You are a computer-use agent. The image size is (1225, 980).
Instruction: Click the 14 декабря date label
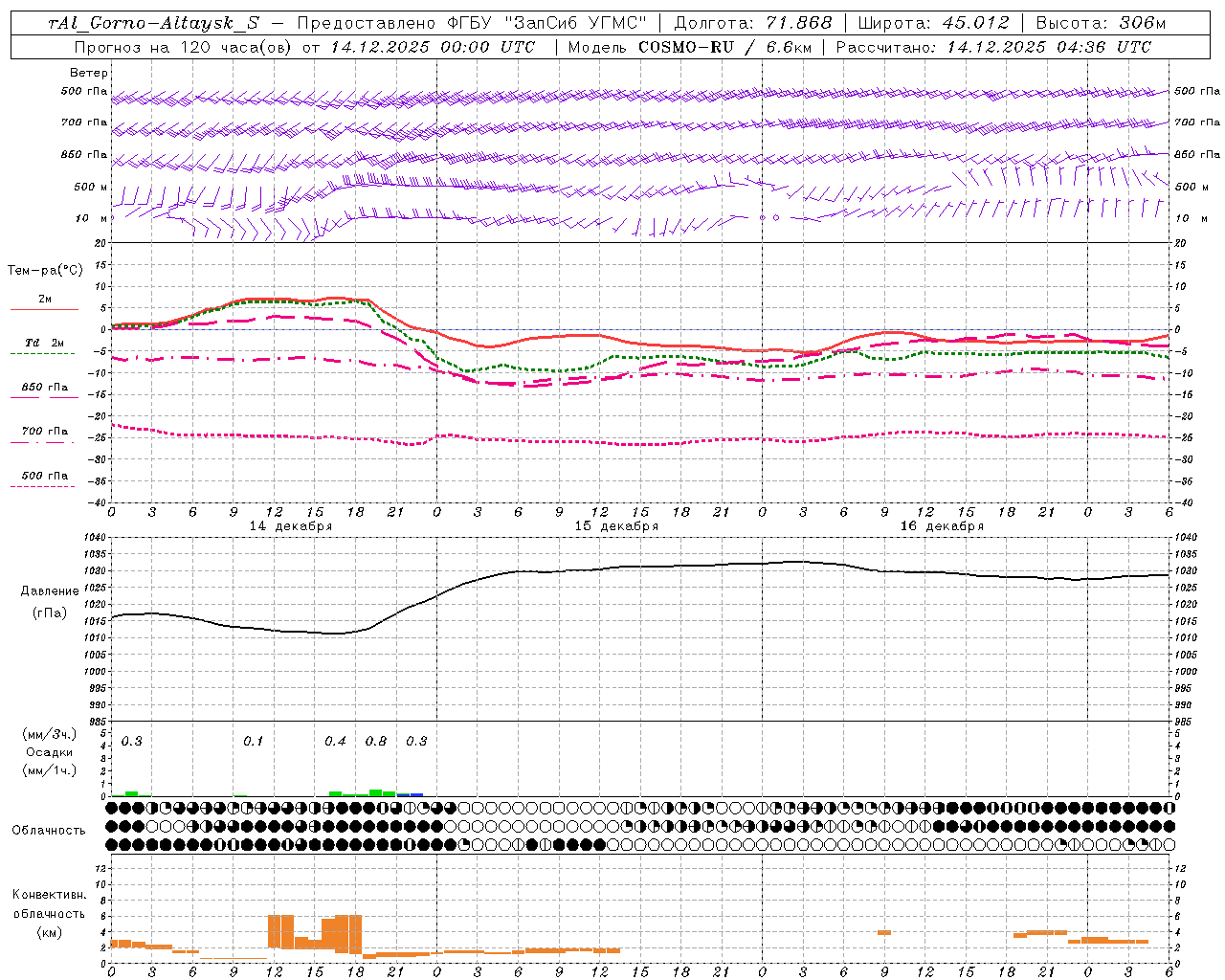point(291,526)
